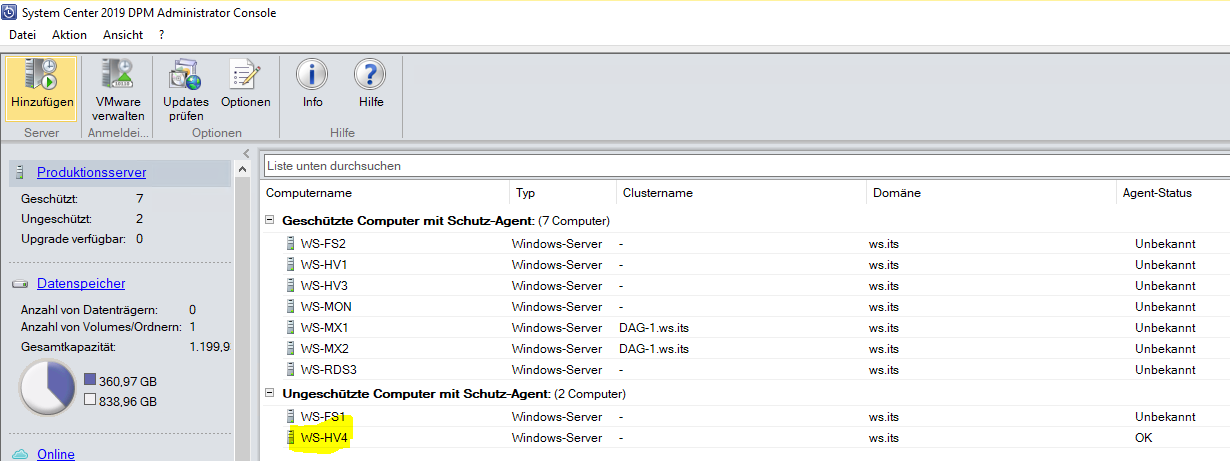This screenshot has height=461, width=1230.
Task: Click the Windows-Server type cell of WS-RDS3
Action: pyautogui.click(x=557, y=369)
